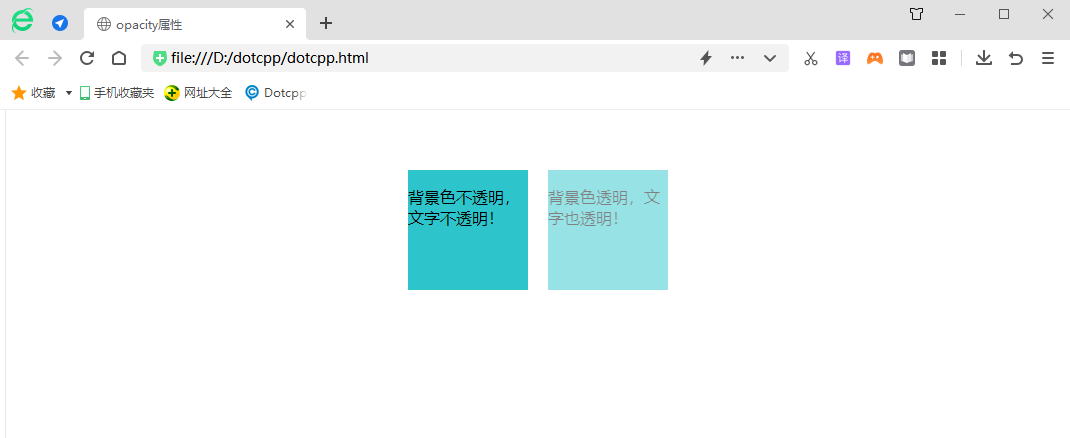Image resolution: width=1070 pixels, height=438 pixels.
Task: Open the three-dot address bar menu
Action: 738,58
